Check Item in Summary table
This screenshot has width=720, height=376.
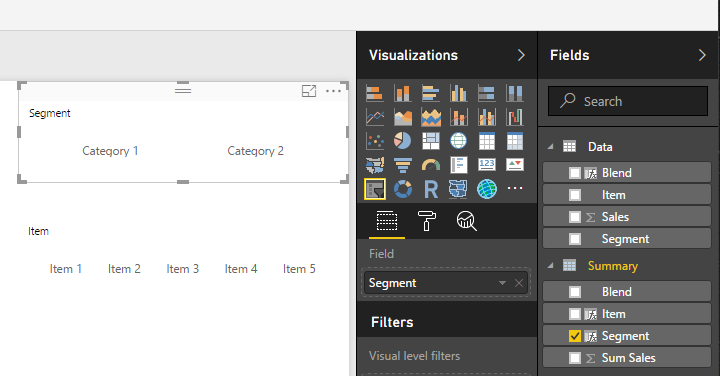click(574, 314)
